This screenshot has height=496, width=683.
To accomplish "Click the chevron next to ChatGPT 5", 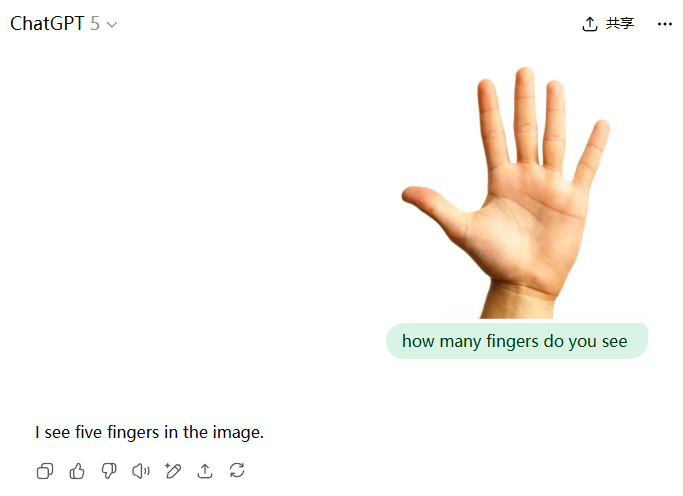I will pyautogui.click(x=112, y=25).
